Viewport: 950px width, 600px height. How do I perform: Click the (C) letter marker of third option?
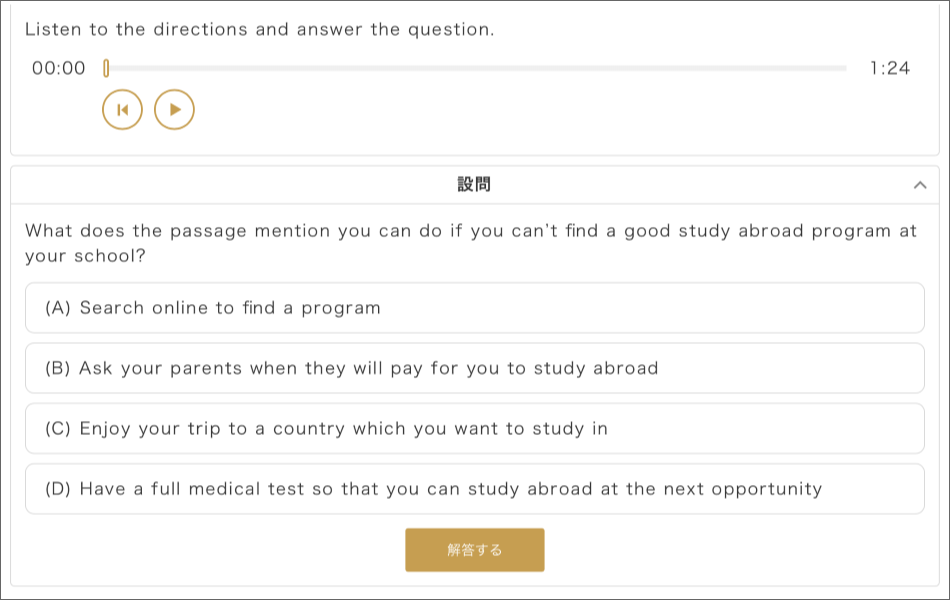pos(58,428)
